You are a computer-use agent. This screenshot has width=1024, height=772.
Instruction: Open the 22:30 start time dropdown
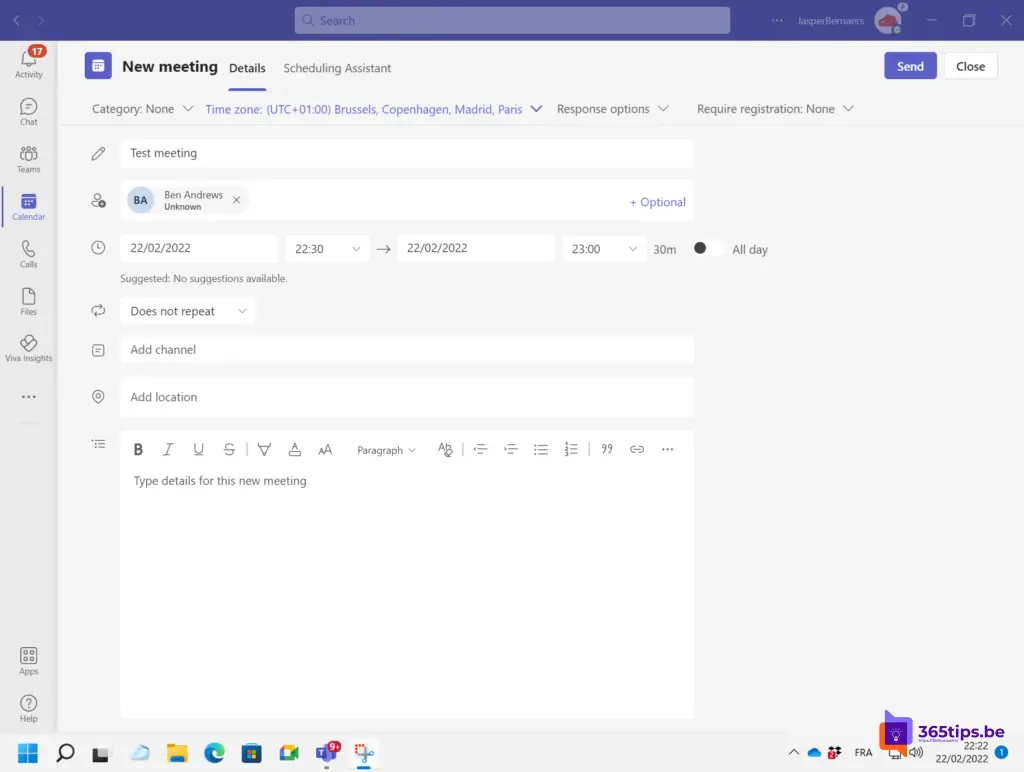click(x=327, y=249)
